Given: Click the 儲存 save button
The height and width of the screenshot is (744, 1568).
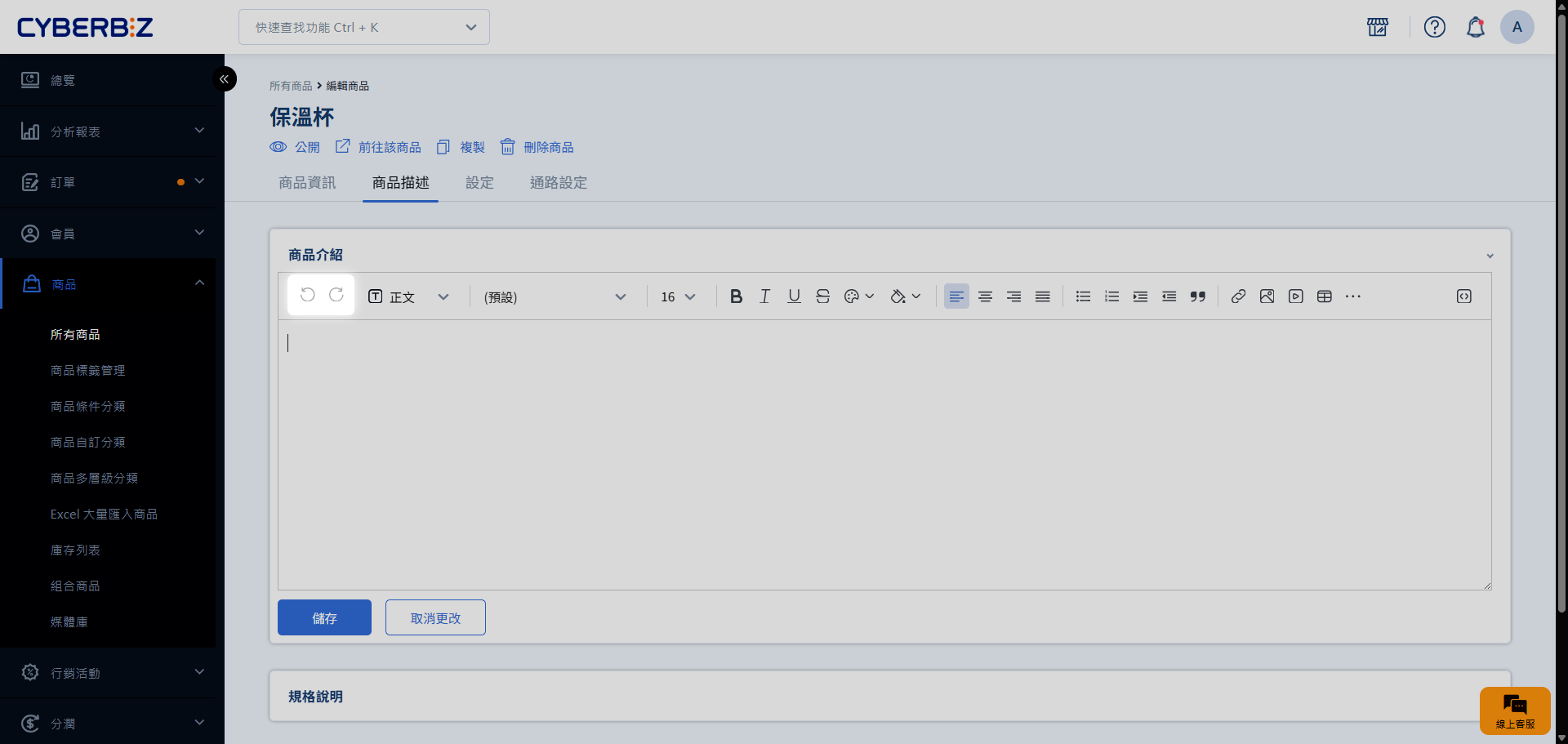Looking at the screenshot, I should coord(324,618).
